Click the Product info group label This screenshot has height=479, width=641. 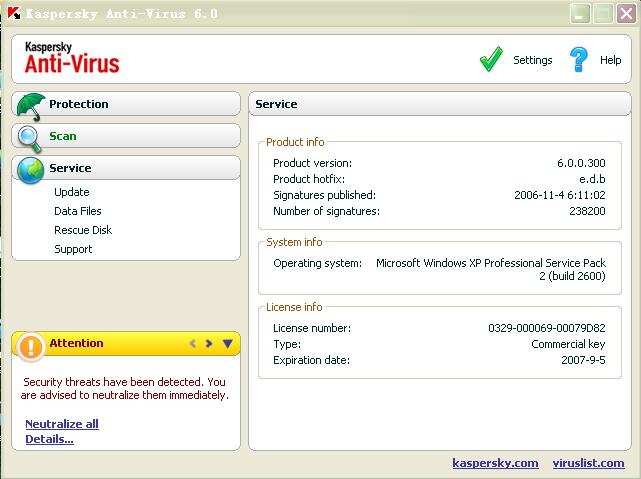tap(295, 142)
